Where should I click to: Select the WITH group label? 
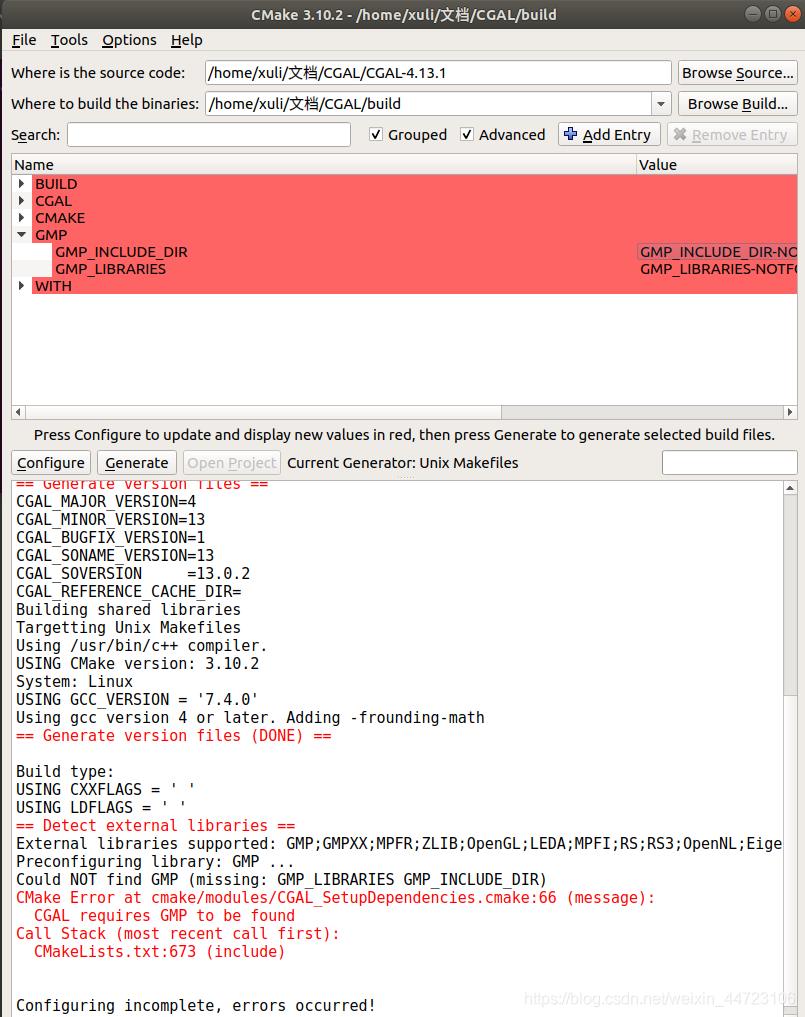53,285
